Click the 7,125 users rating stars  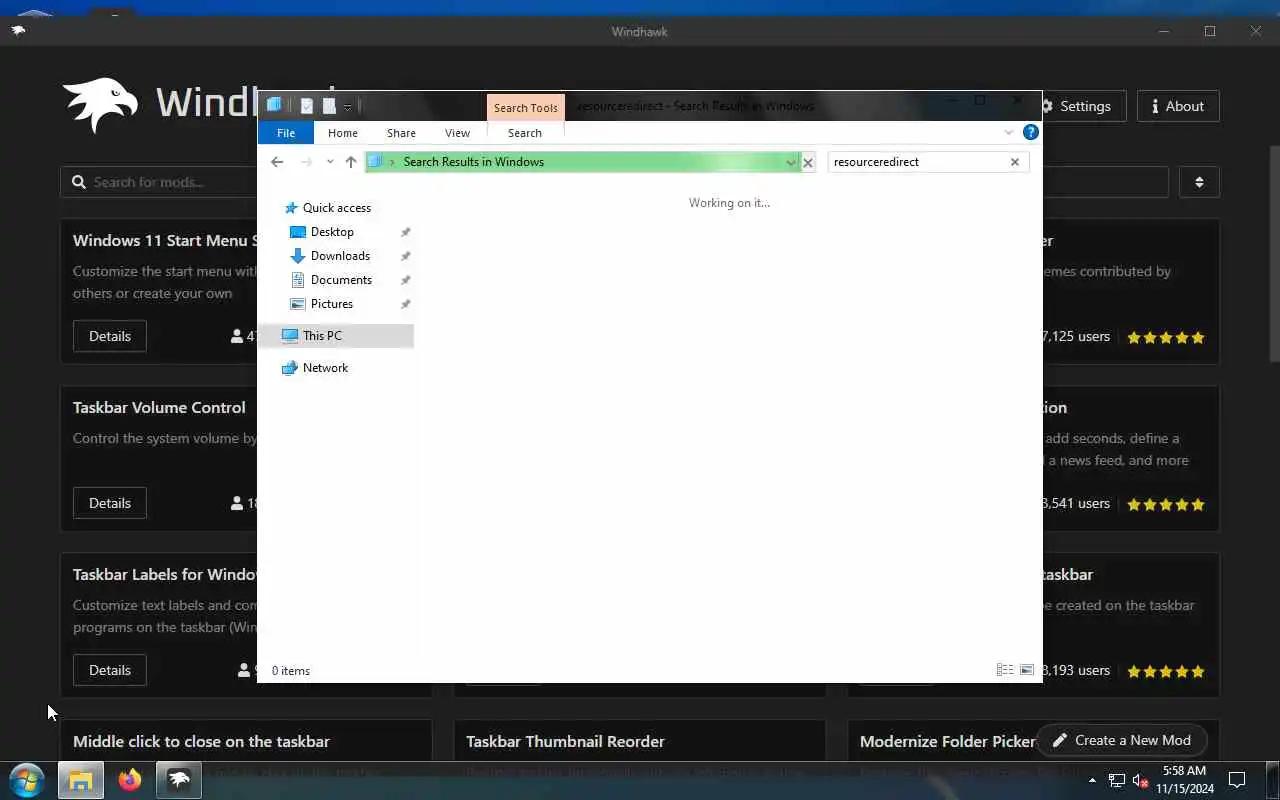(x=1165, y=337)
